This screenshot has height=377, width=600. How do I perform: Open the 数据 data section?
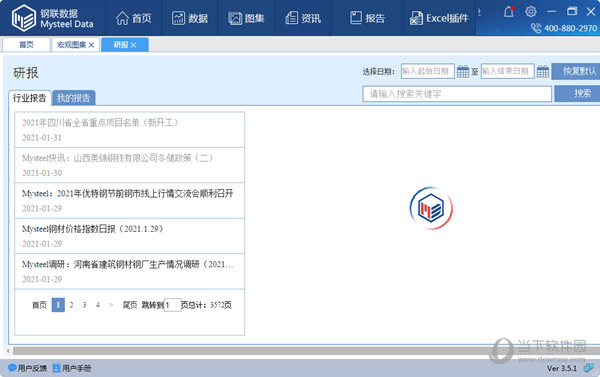point(190,18)
